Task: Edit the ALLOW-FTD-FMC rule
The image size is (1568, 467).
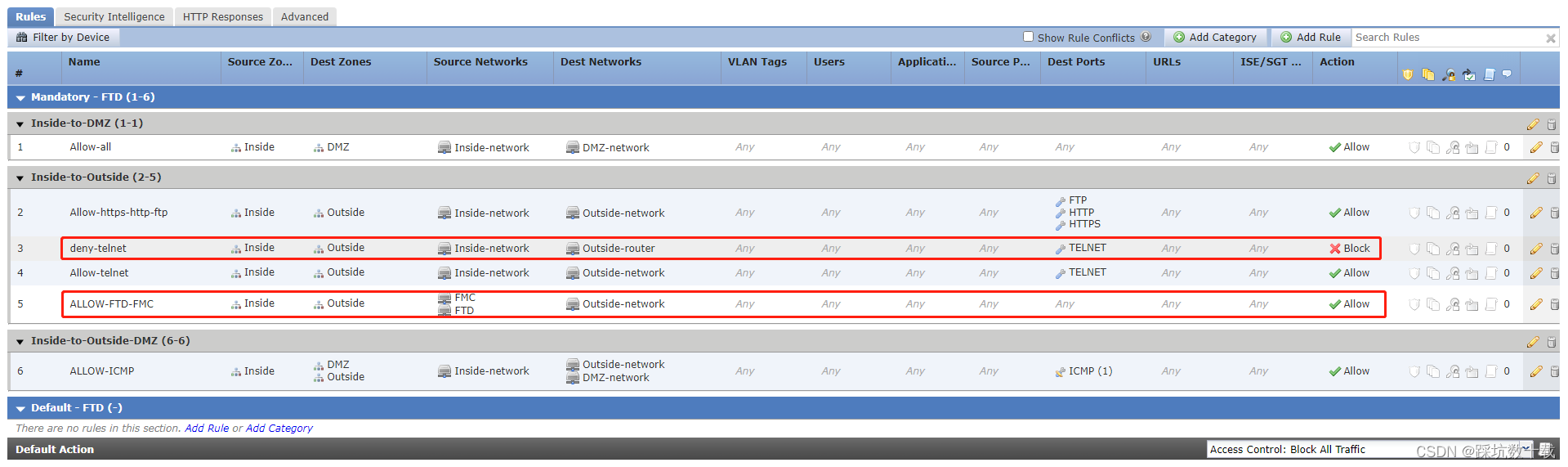Action: click(x=1536, y=304)
